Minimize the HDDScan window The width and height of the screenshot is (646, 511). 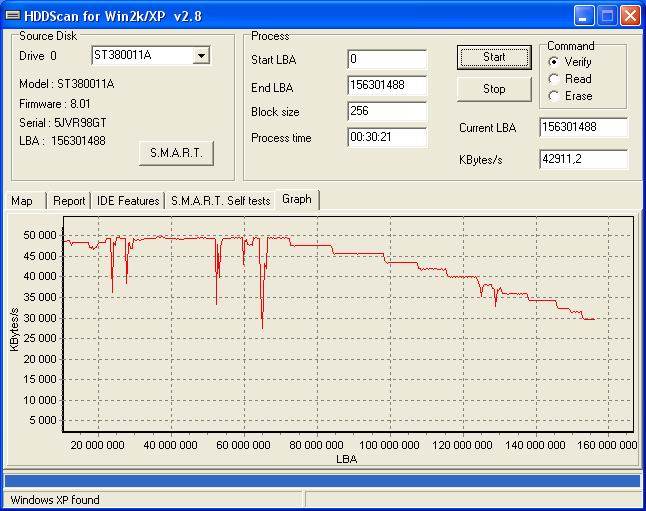click(x=584, y=16)
